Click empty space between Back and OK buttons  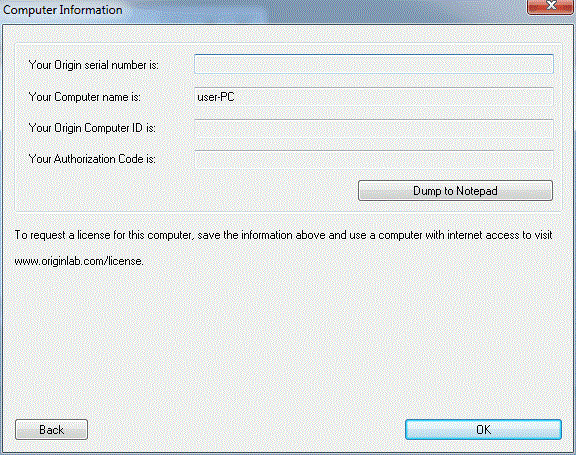[246, 430]
